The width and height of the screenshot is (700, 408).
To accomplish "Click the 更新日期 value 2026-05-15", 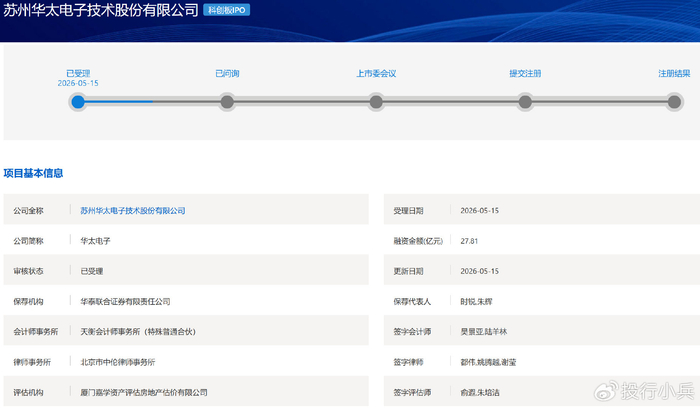I will coord(479,271).
